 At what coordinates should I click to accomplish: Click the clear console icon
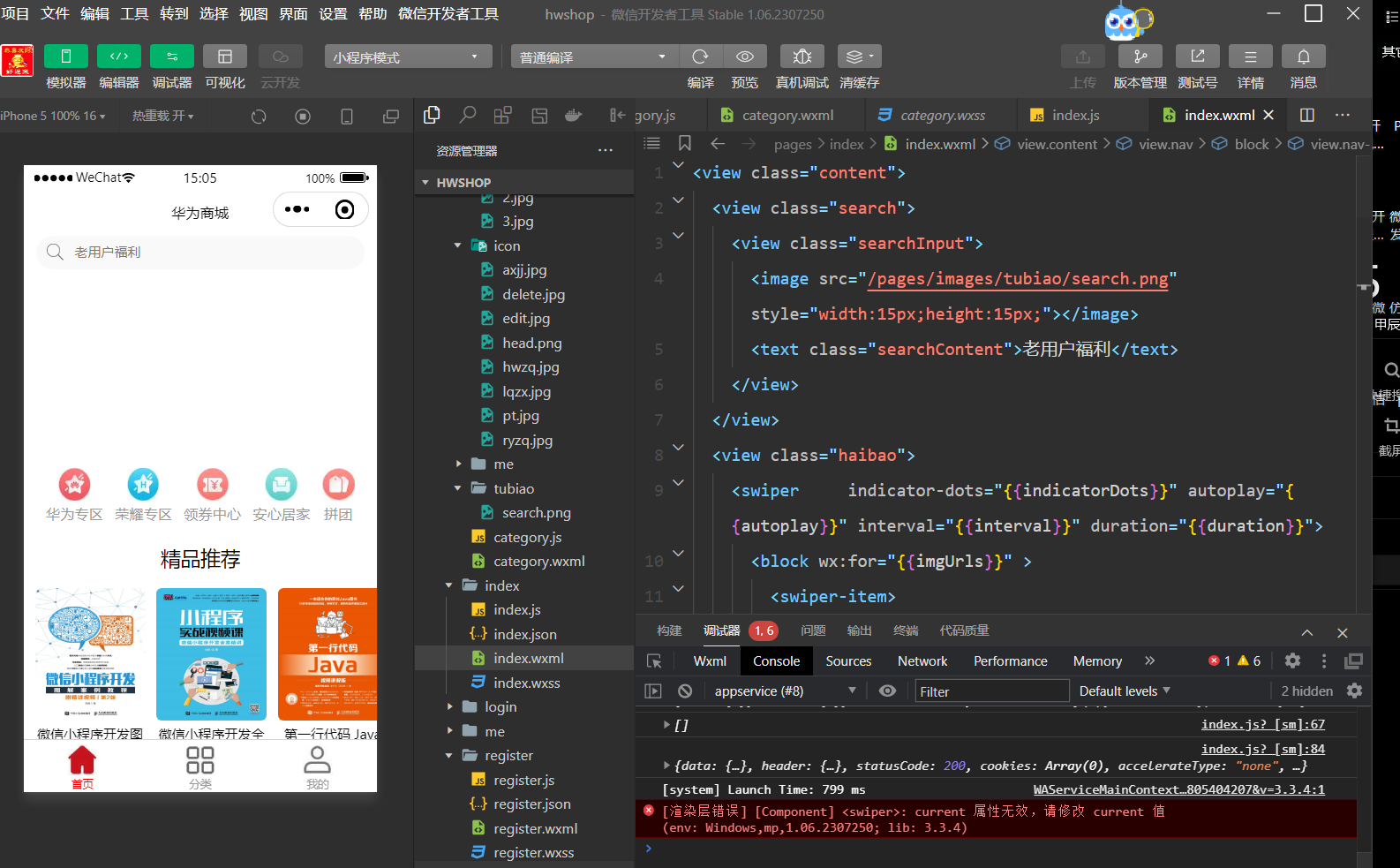(x=685, y=691)
